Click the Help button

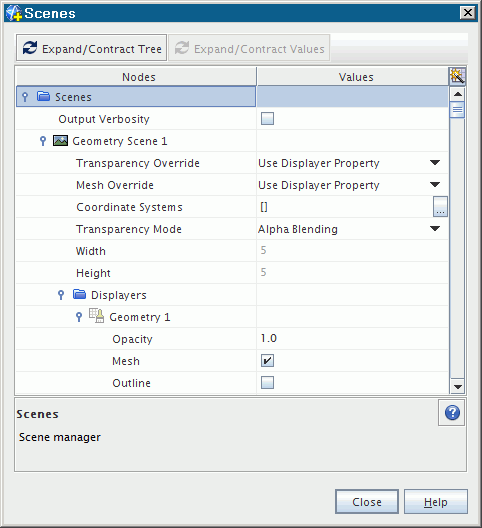(x=436, y=502)
